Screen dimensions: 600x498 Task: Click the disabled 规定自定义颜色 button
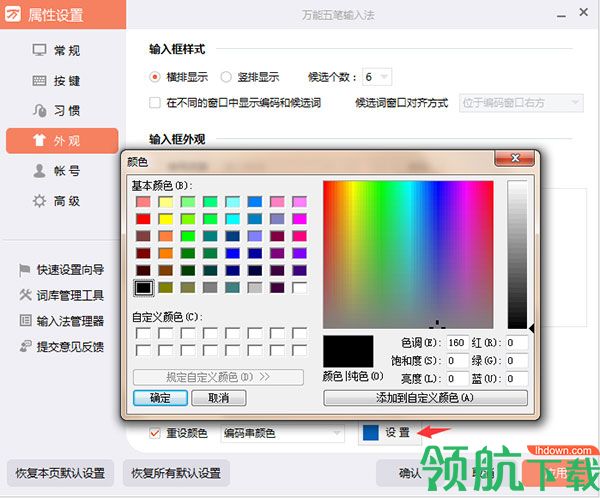coord(218,377)
